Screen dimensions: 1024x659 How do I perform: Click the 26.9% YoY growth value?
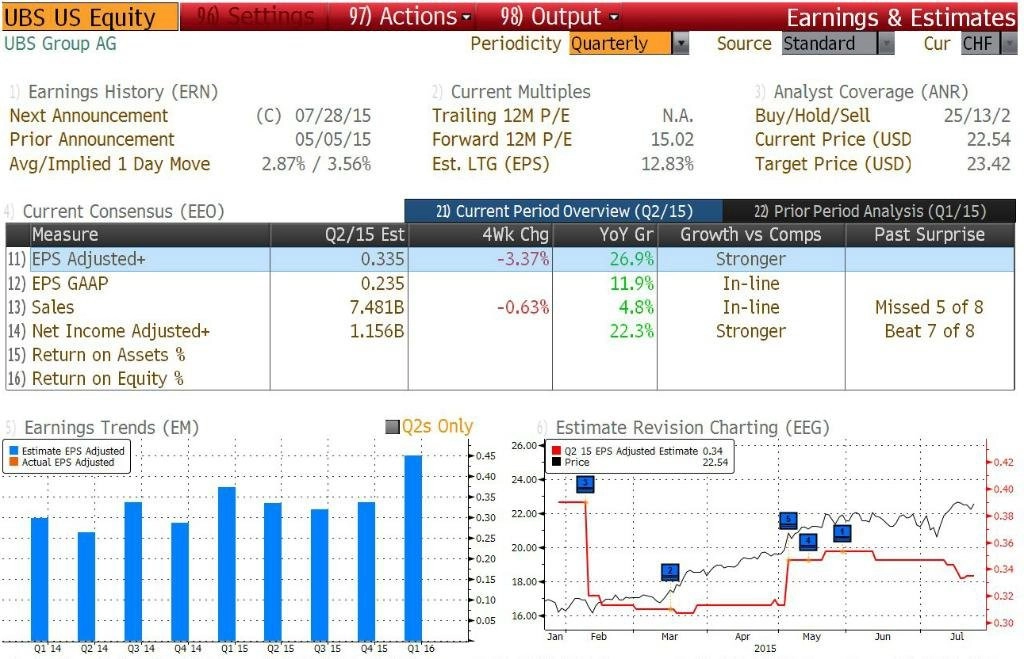click(x=632, y=259)
